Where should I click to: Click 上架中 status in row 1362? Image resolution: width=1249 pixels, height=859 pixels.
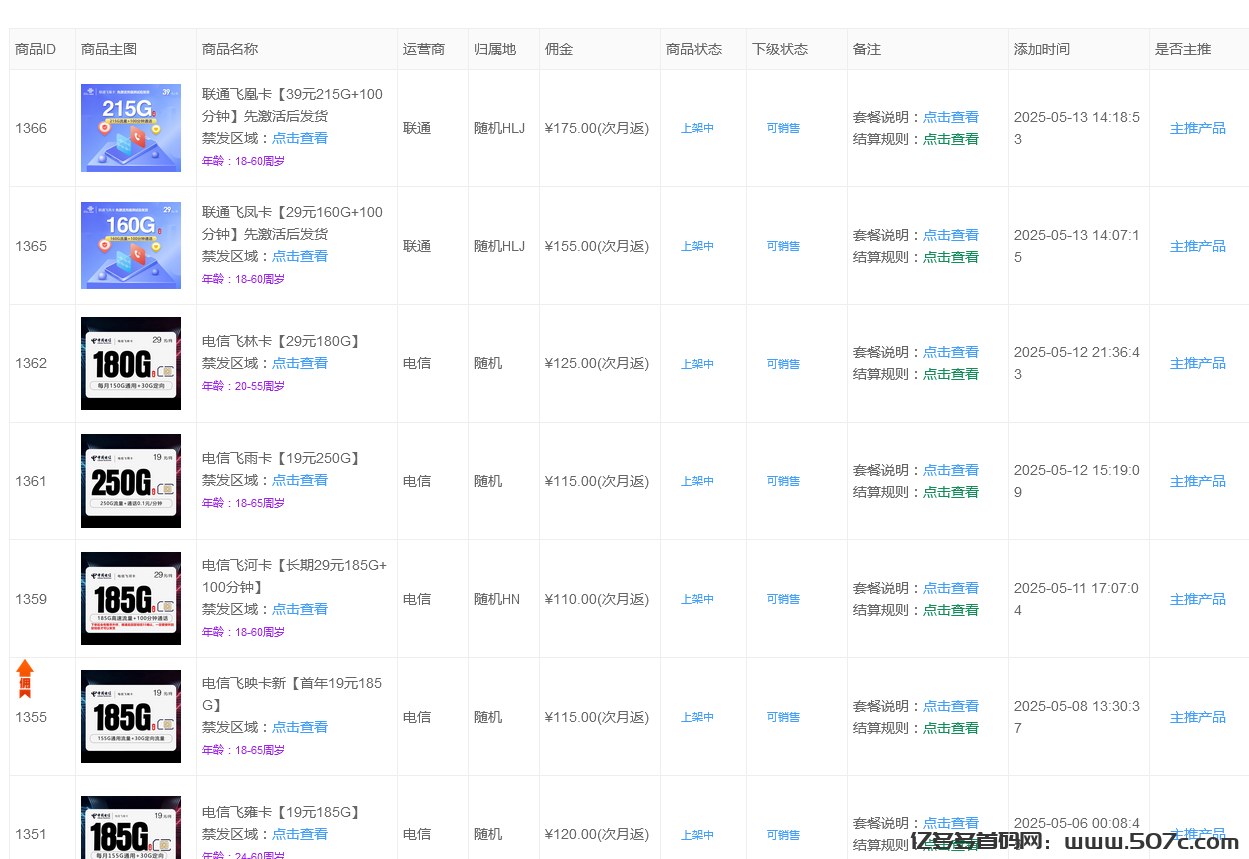point(698,364)
